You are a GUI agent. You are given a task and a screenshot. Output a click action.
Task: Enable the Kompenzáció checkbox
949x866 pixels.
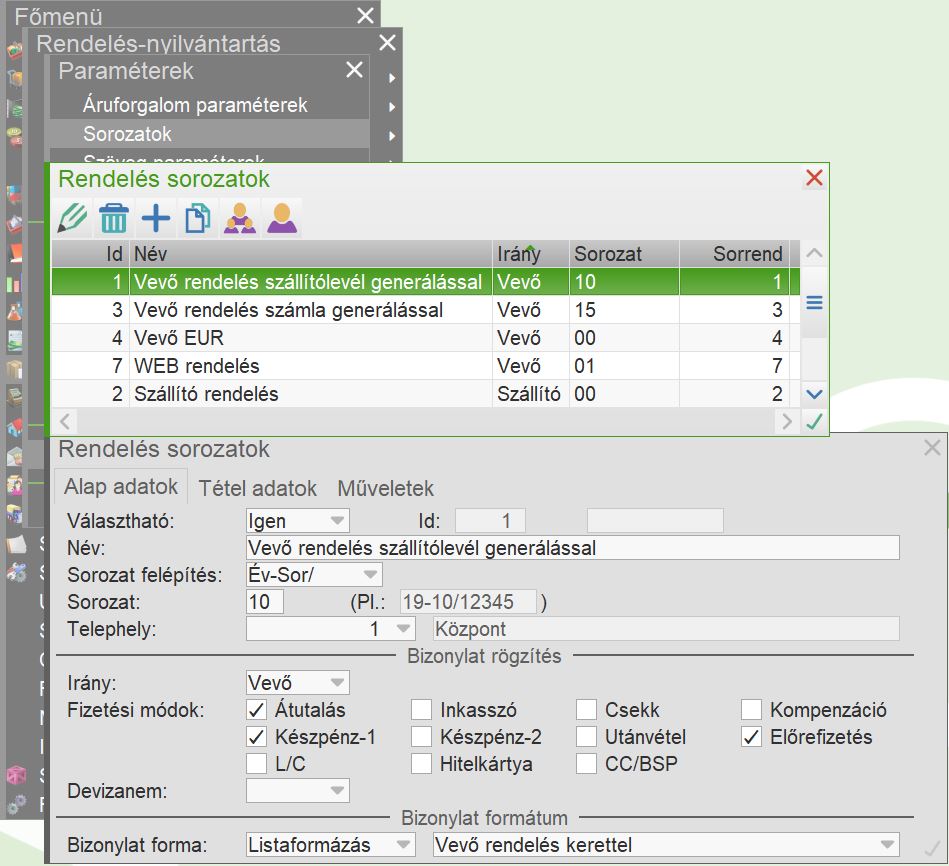click(751, 709)
